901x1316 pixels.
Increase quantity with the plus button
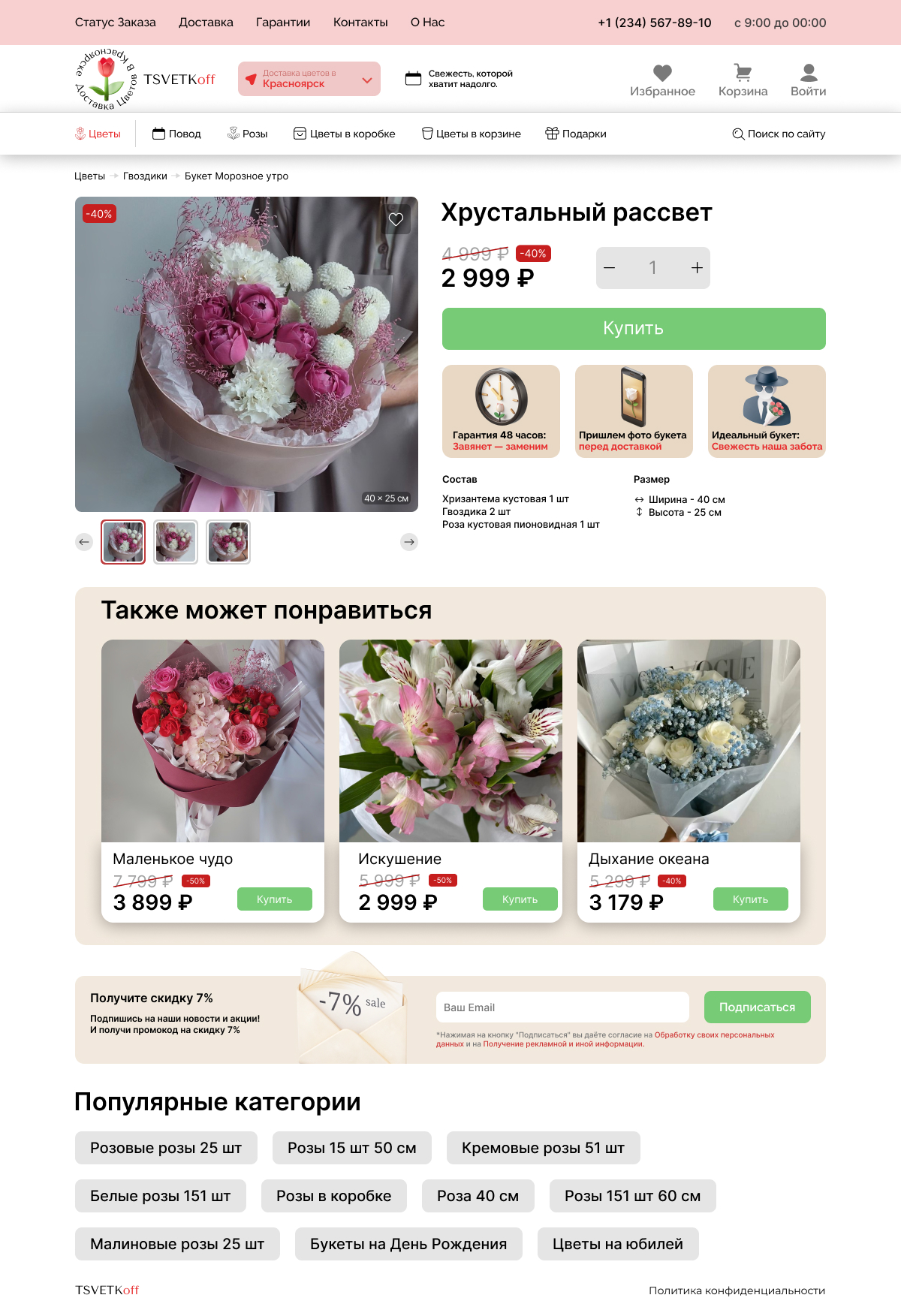point(697,268)
